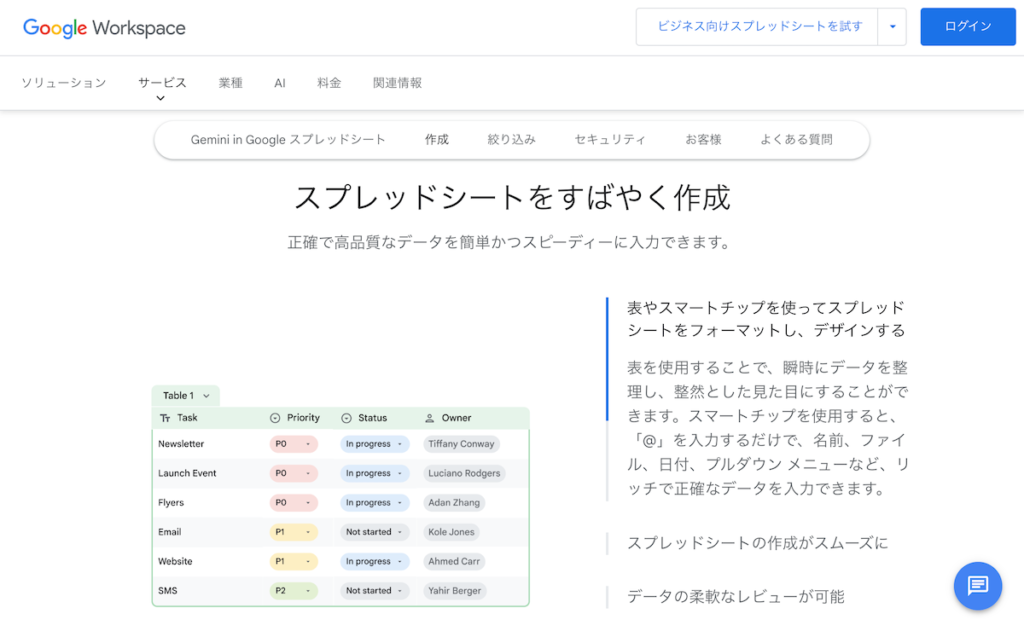Click ビジネス向けスプレッドシートを試す button
The image size is (1024, 631).
pos(758,27)
